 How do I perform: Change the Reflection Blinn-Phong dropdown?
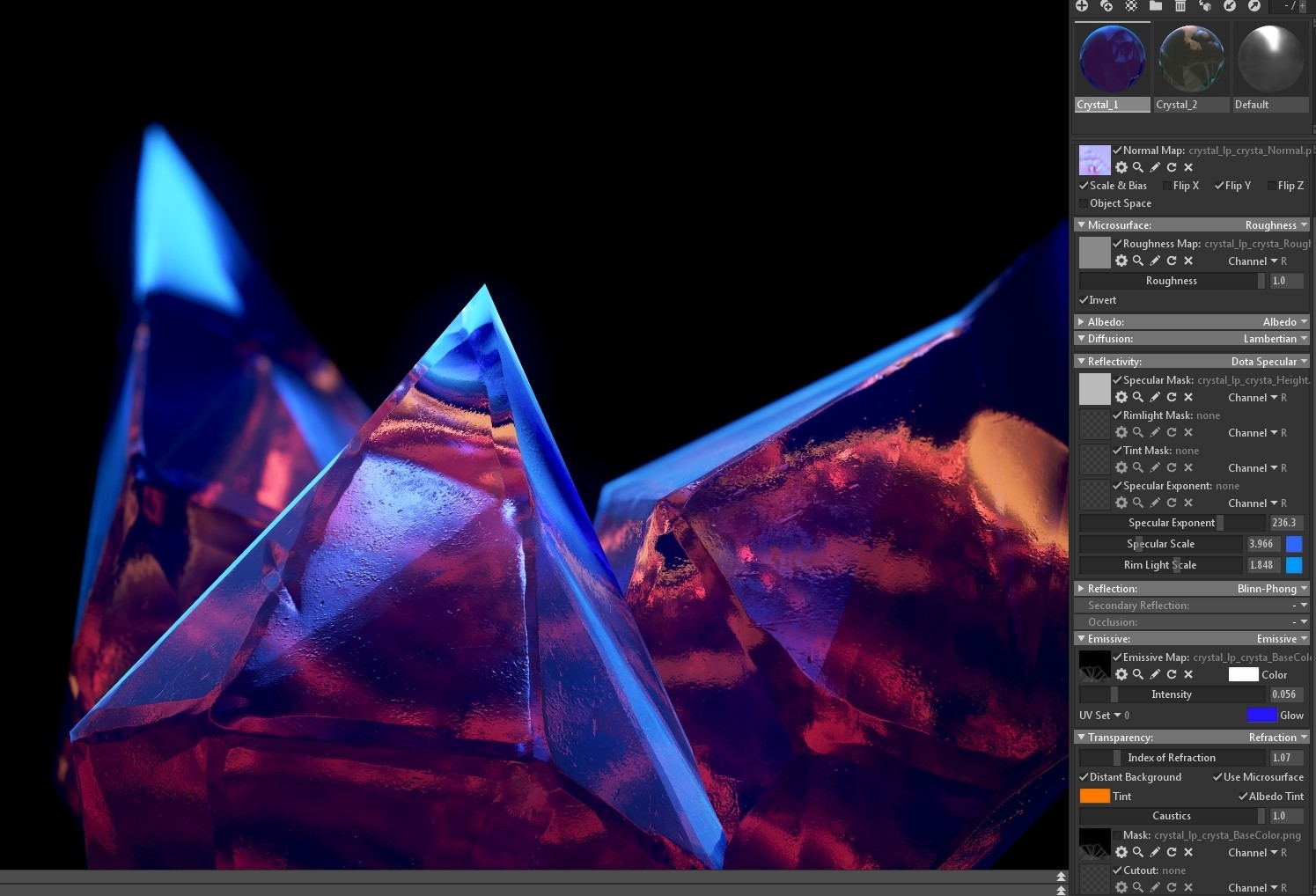[x=1270, y=588]
